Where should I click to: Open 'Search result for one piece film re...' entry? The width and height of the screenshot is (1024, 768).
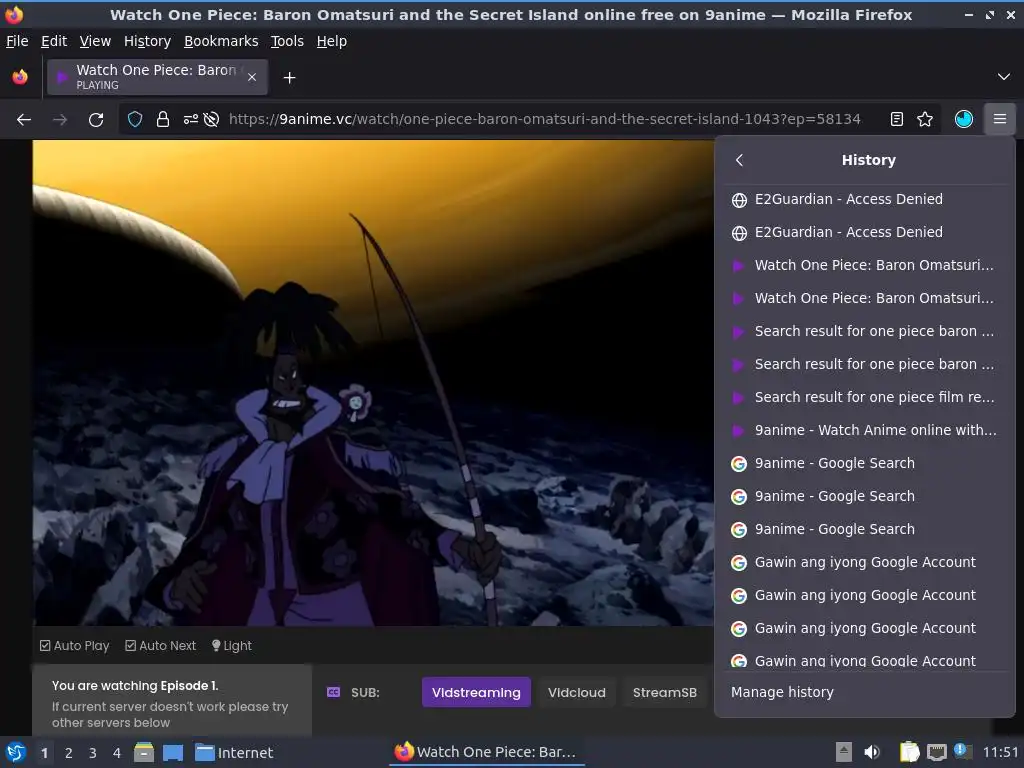pos(865,397)
